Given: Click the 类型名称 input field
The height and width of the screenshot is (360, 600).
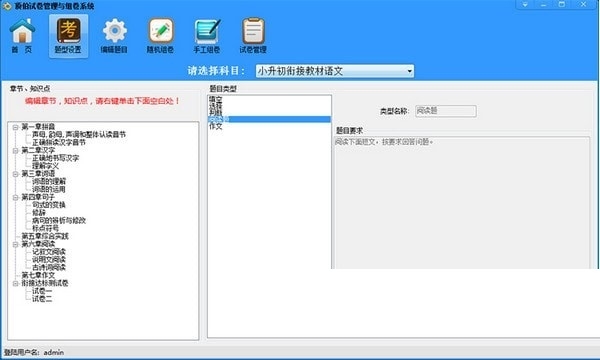Looking at the screenshot, I should [446, 111].
